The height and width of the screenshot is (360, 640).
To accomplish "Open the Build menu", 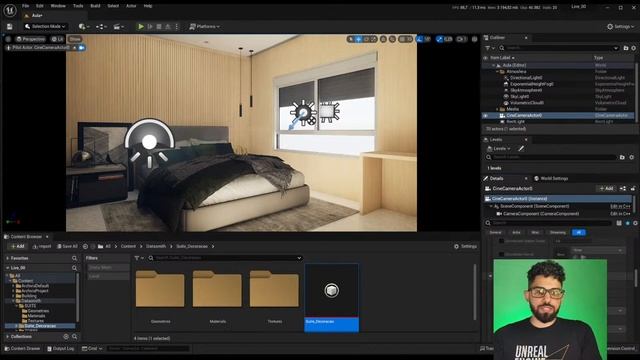I will pos(95,6).
